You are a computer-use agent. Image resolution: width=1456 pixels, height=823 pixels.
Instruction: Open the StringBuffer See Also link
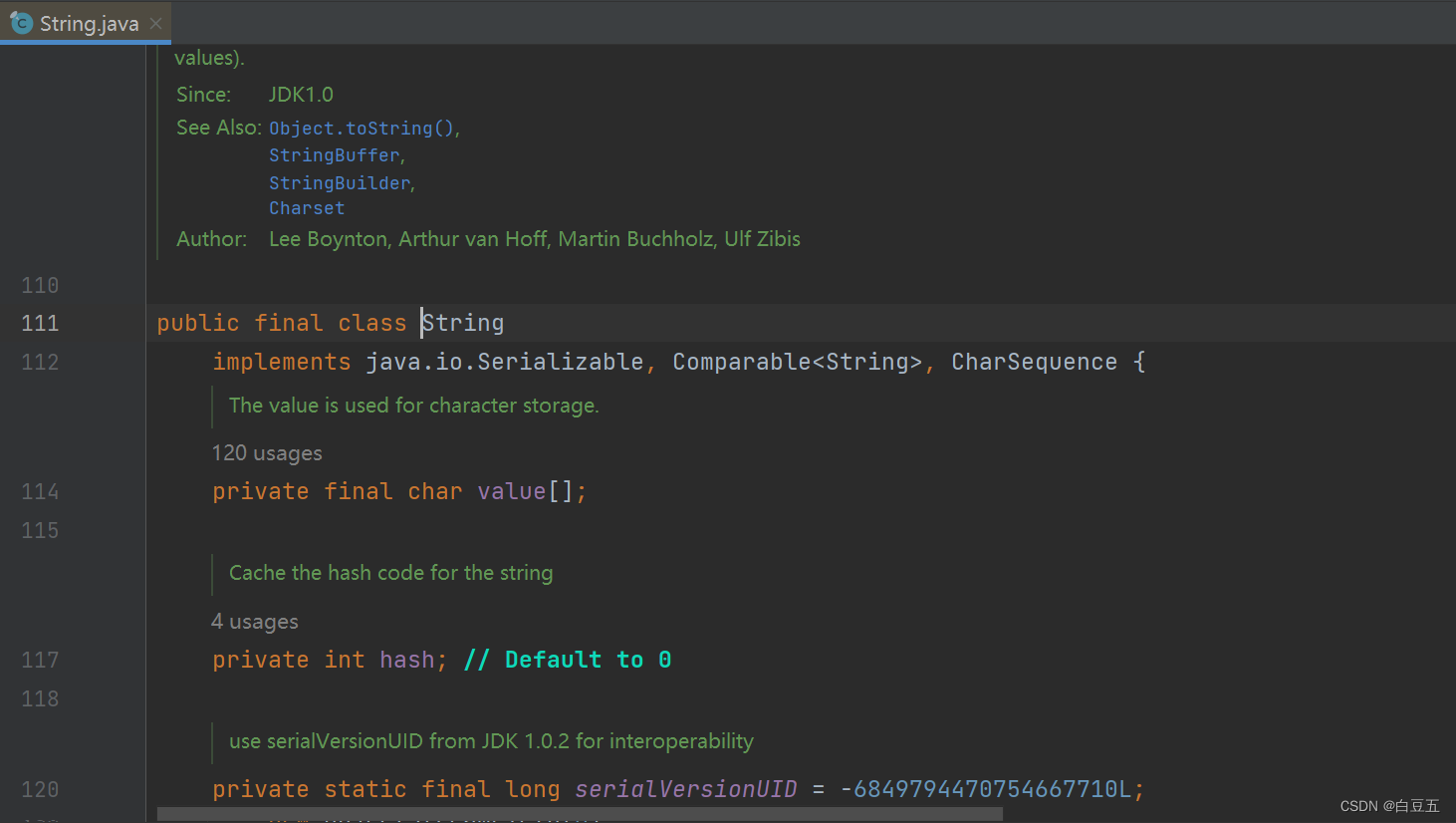[x=335, y=155]
